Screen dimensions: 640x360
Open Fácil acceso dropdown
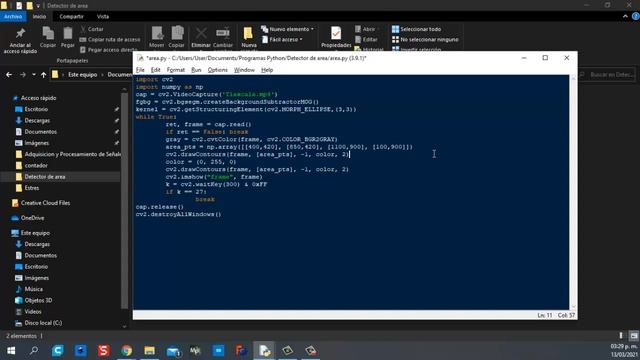(x=282, y=40)
